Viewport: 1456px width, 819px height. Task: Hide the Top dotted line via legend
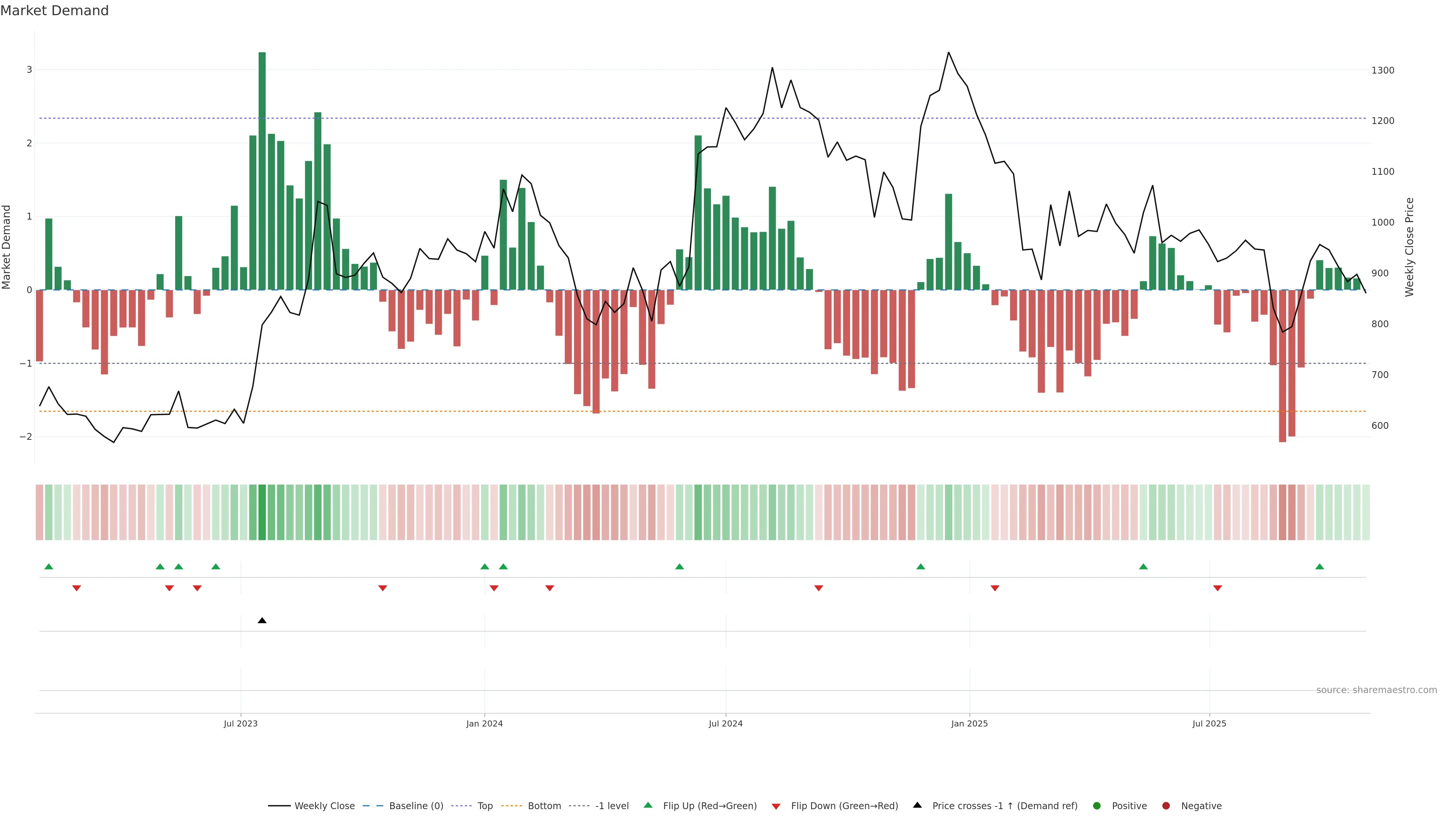coord(485,805)
